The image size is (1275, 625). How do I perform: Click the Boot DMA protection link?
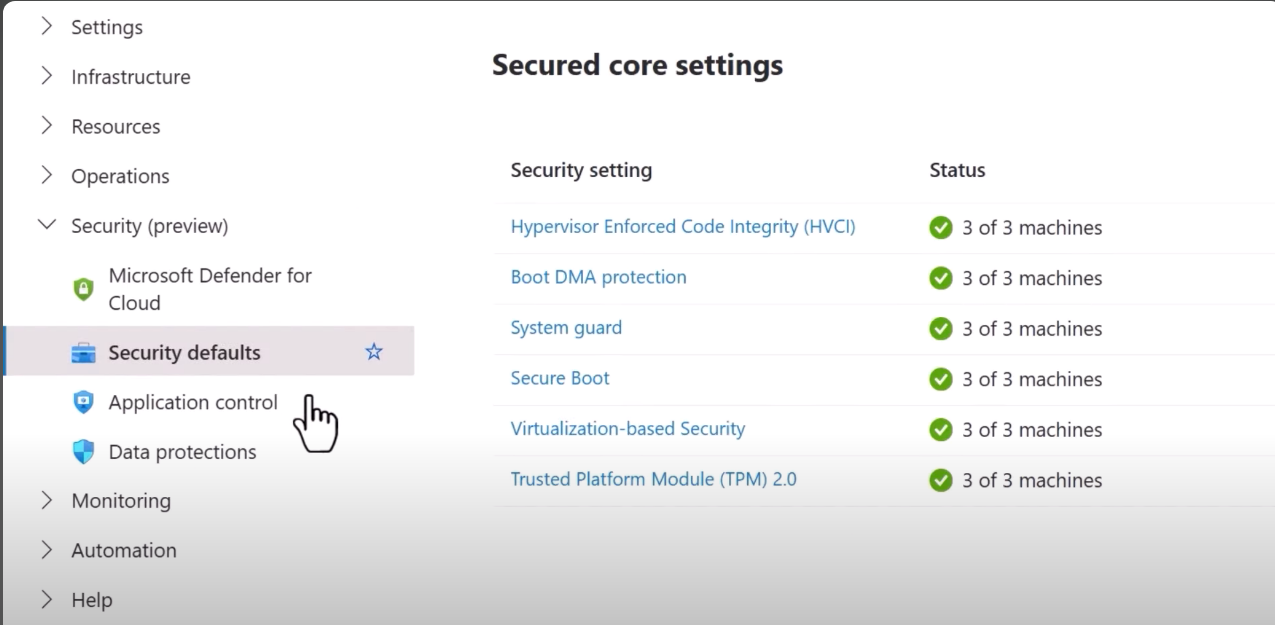(x=598, y=277)
